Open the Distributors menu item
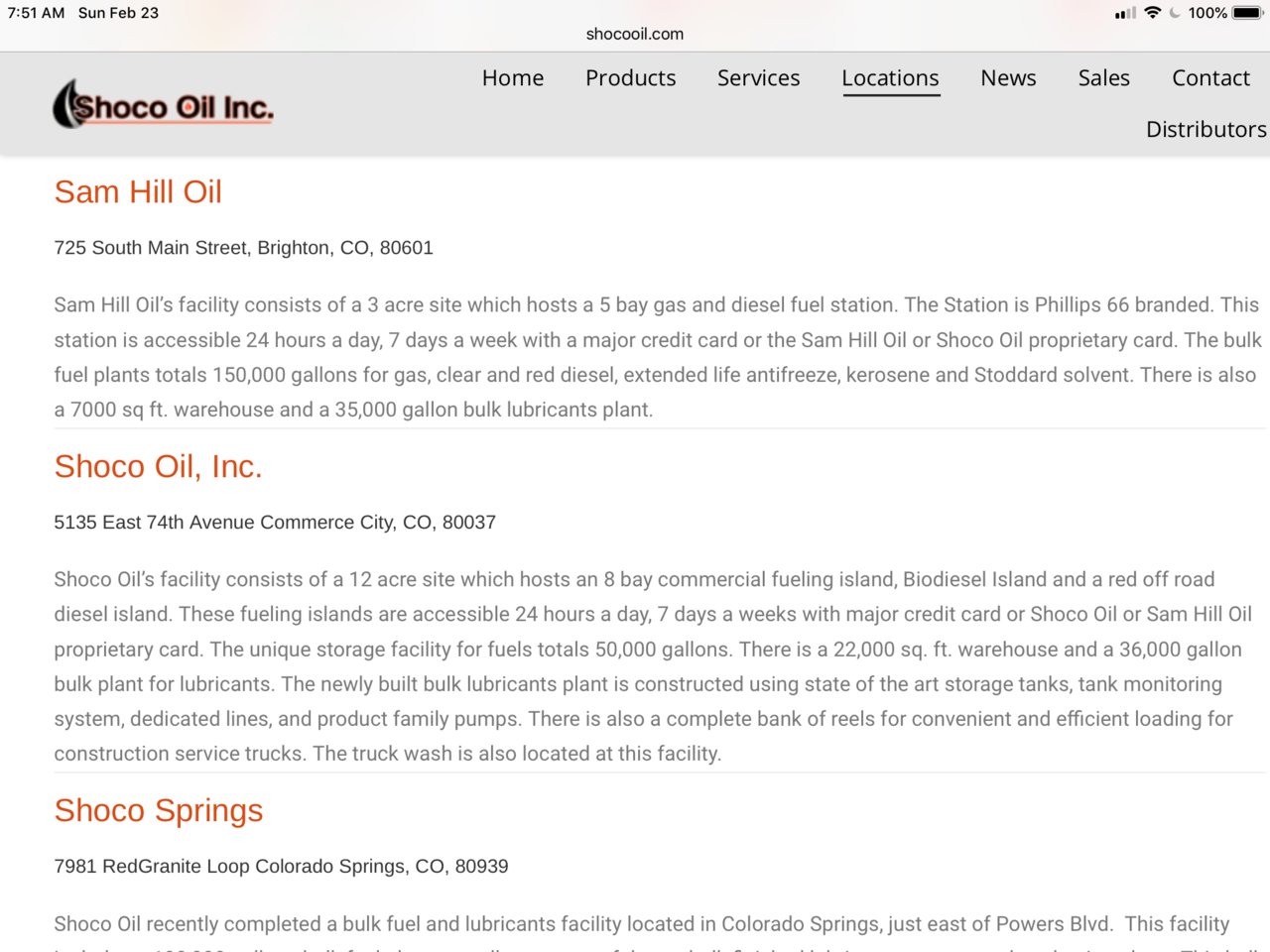This screenshot has height=952, width=1270. pos(1206,129)
